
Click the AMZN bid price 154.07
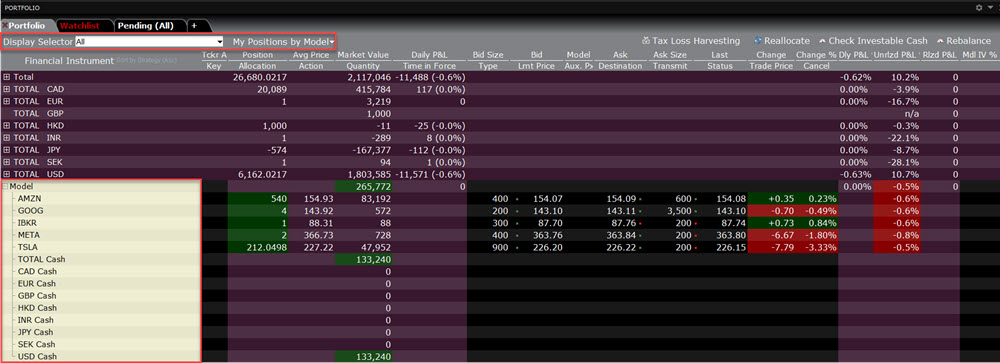(x=549, y=198)
